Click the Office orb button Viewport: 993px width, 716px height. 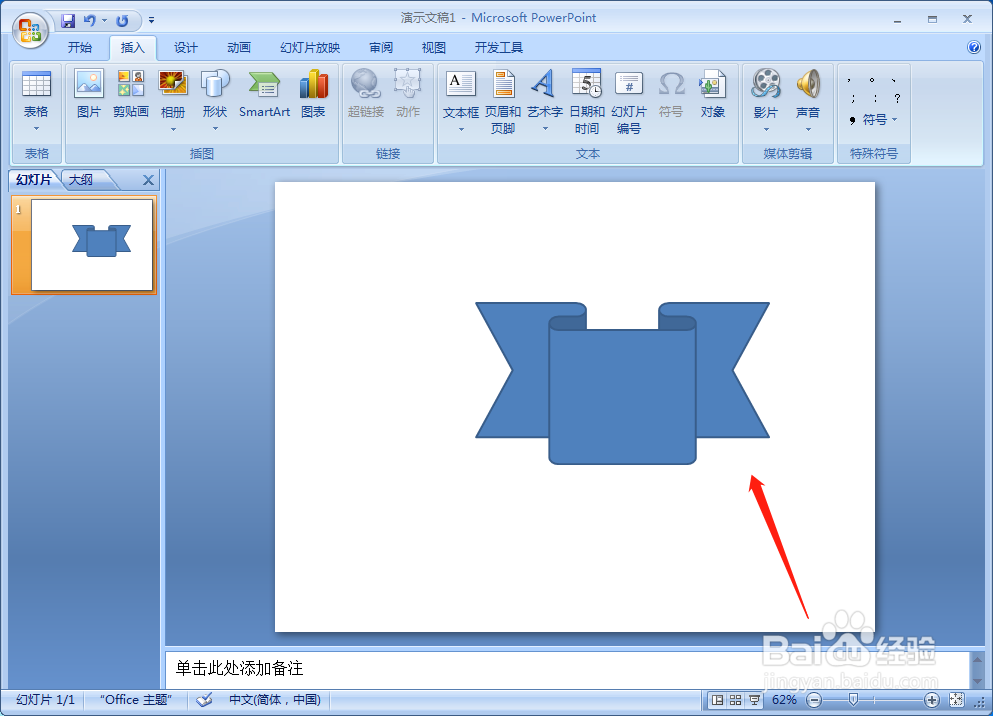click(x=30, y=30)
